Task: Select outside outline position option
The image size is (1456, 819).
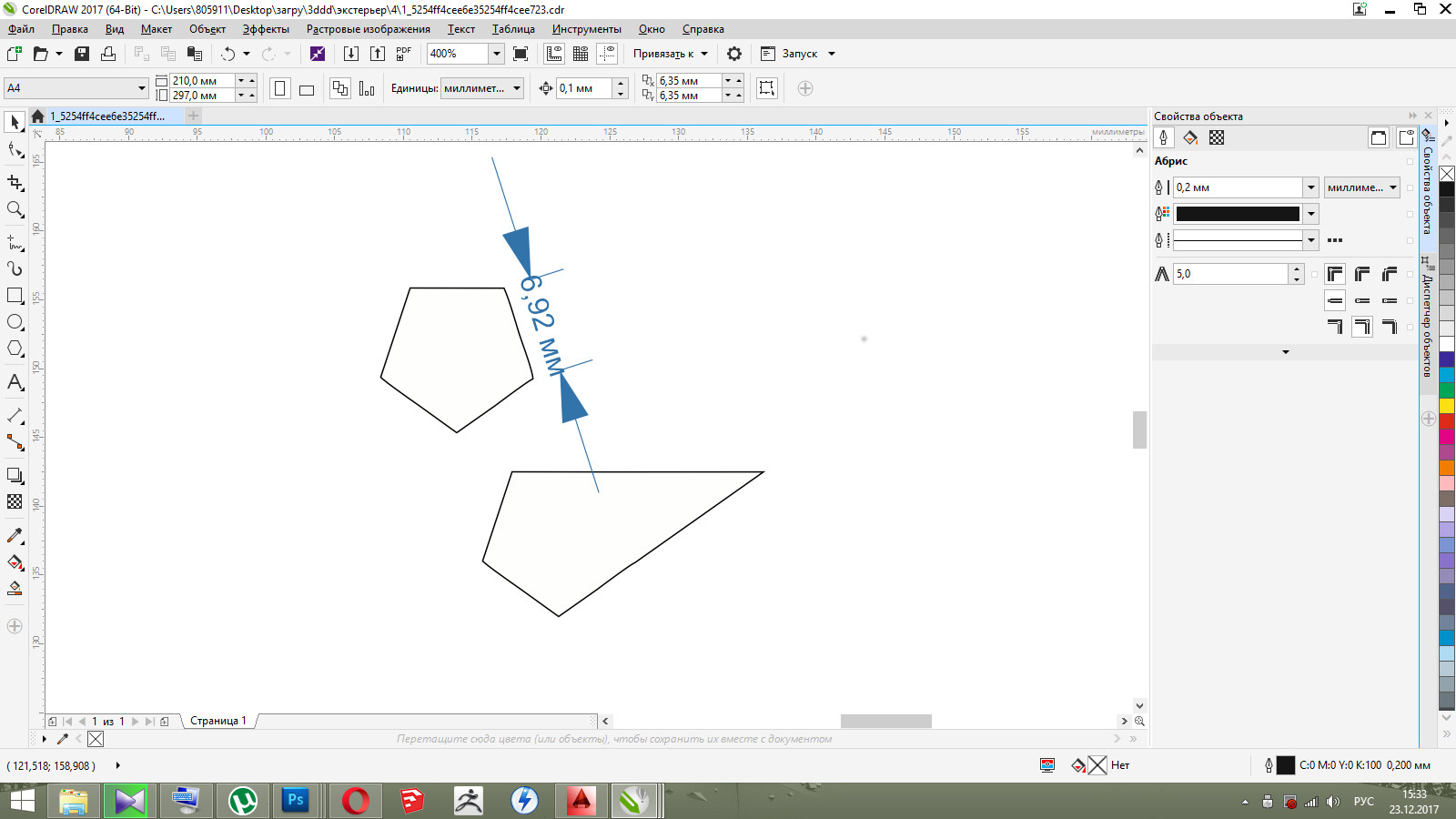Action: pos(1335,327)
